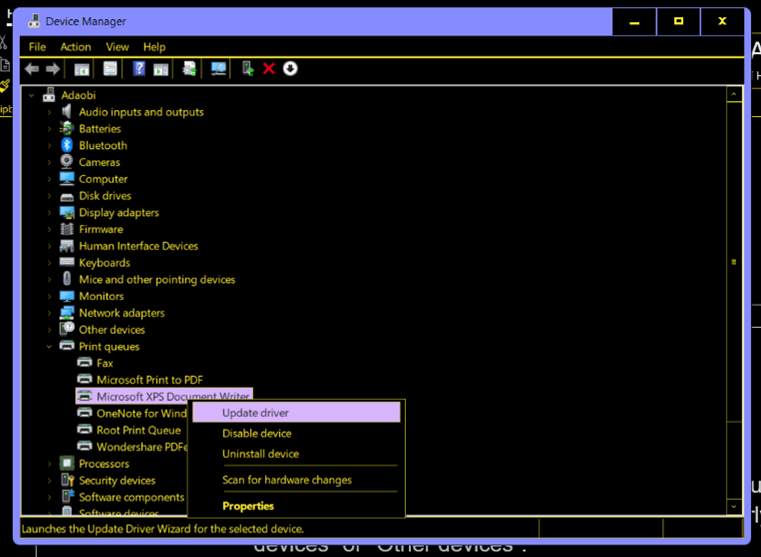Screen dimensions: 761x557
Task: Select the Microsoft XPS Document Writer entry
Action: [x=164, y=396]
